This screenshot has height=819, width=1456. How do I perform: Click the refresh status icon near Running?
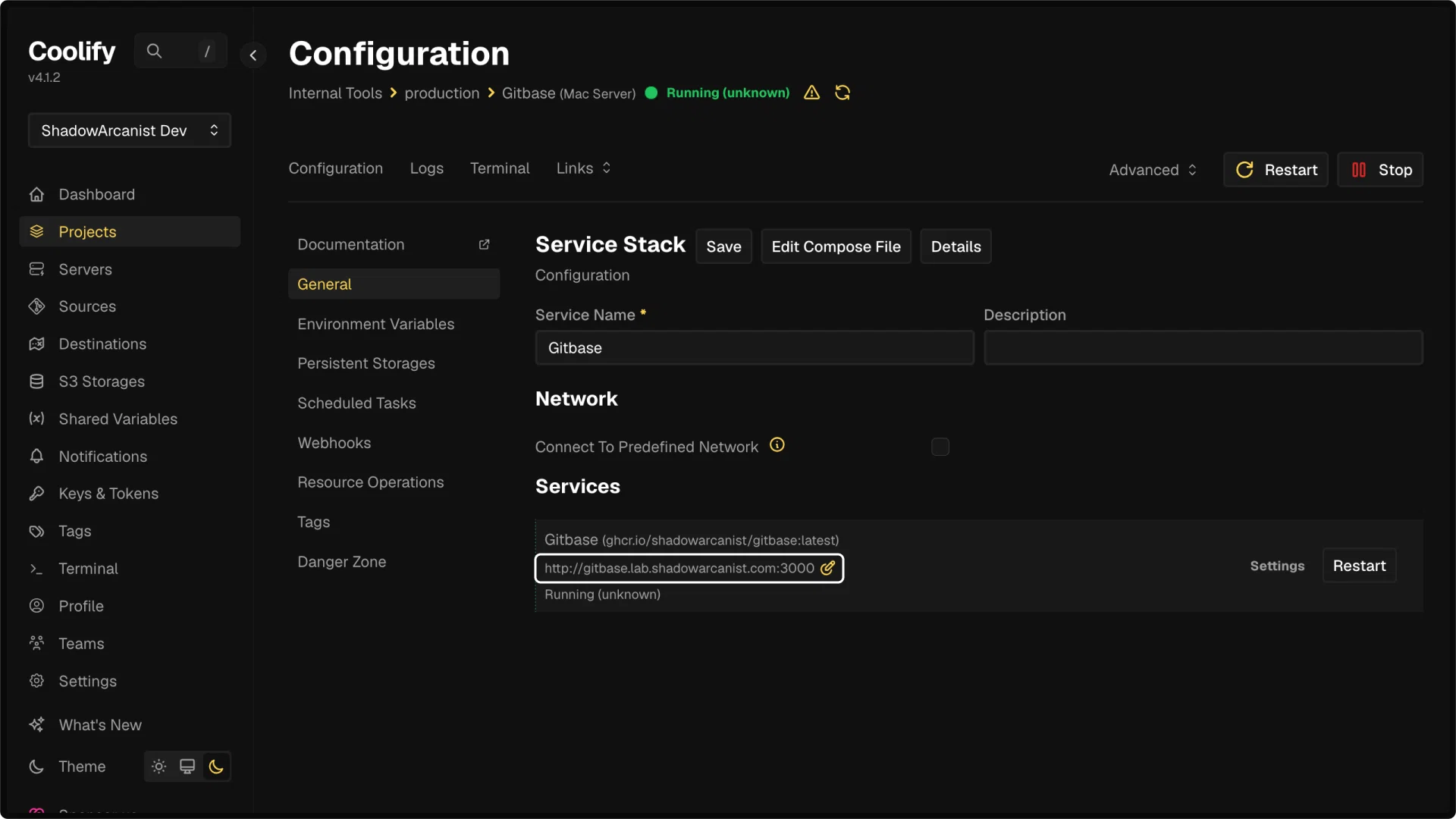coord(843,93)
